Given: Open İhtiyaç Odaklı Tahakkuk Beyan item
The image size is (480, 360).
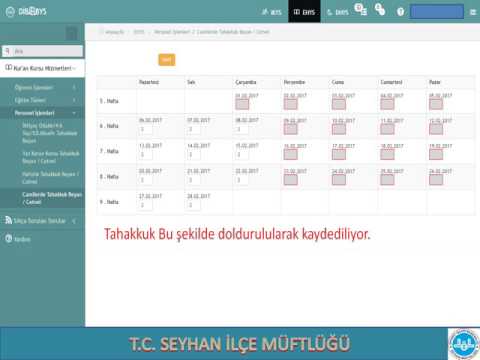Looking at the screenshot, I should click(50, 133).
